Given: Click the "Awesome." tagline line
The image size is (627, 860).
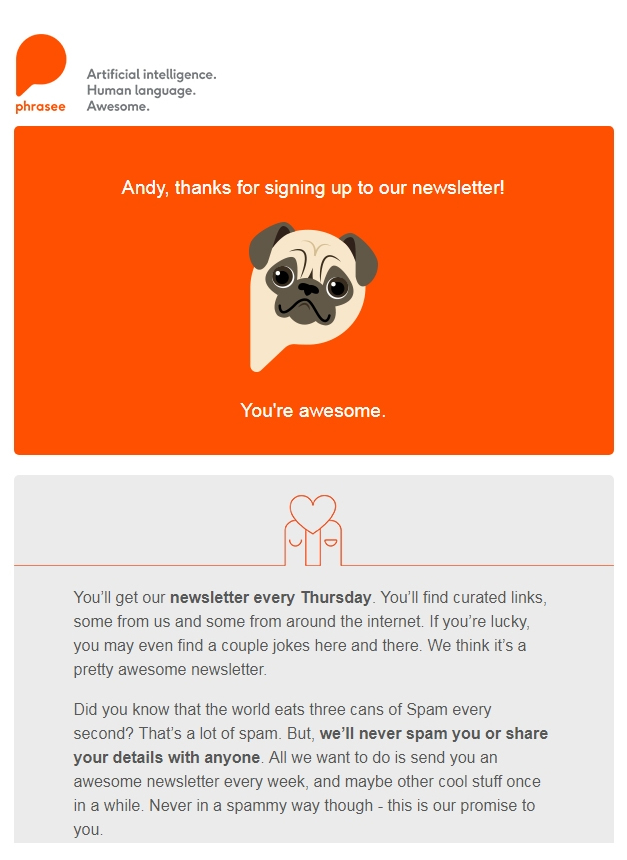Looking at the screenshot, I should point(118,106).
